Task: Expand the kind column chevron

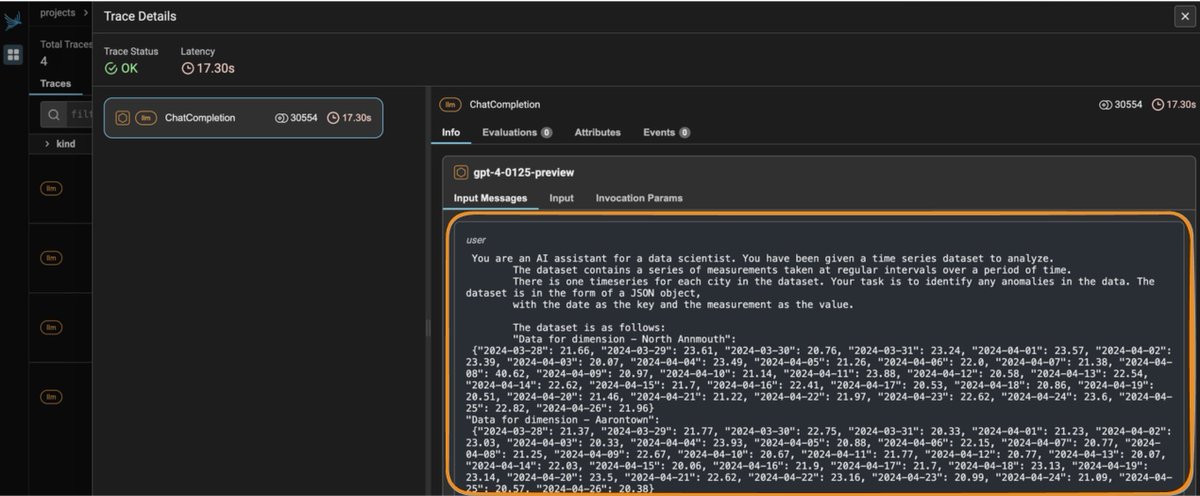Action: [x=47, y=144]
